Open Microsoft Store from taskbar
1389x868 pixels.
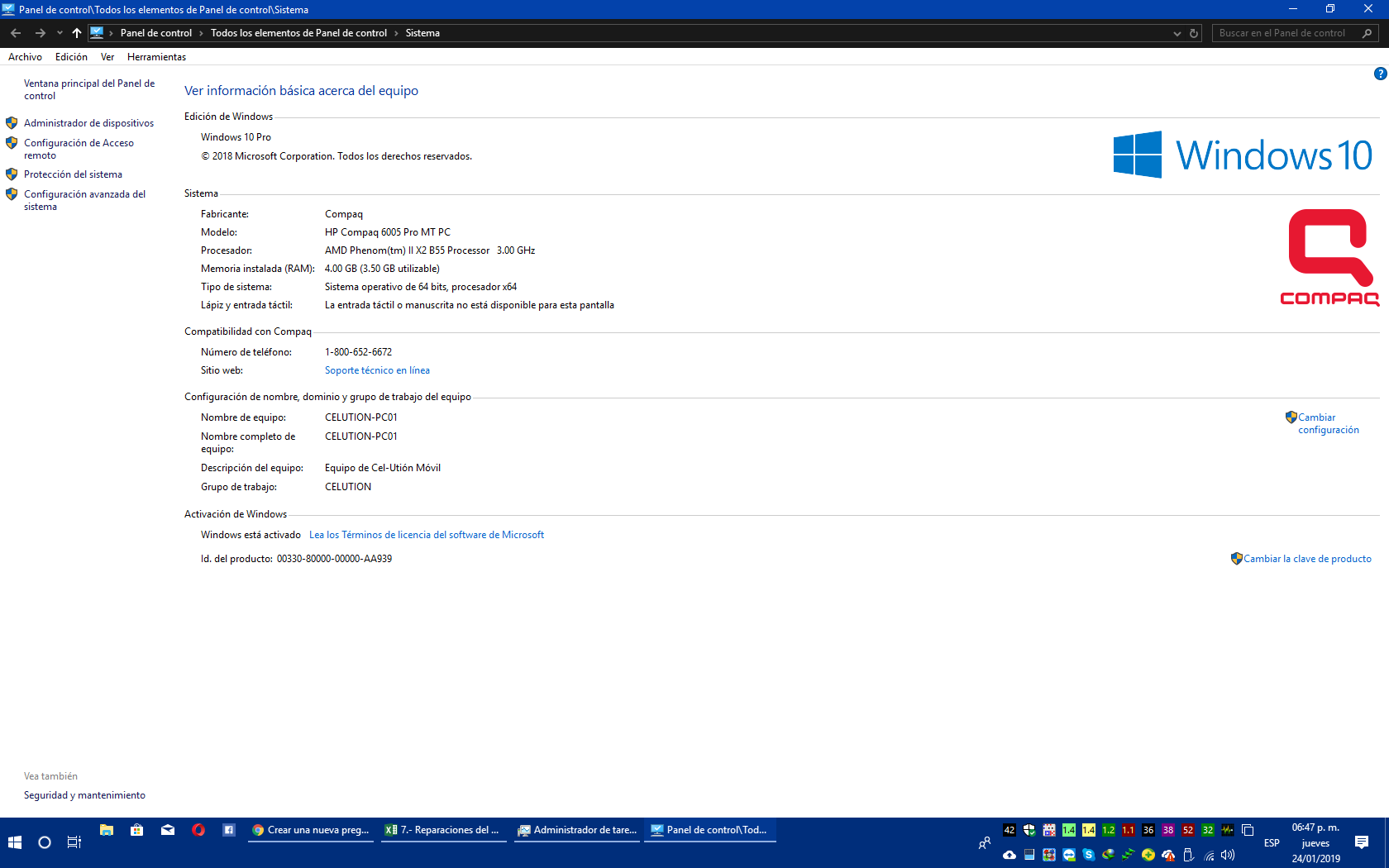(137, 830)
